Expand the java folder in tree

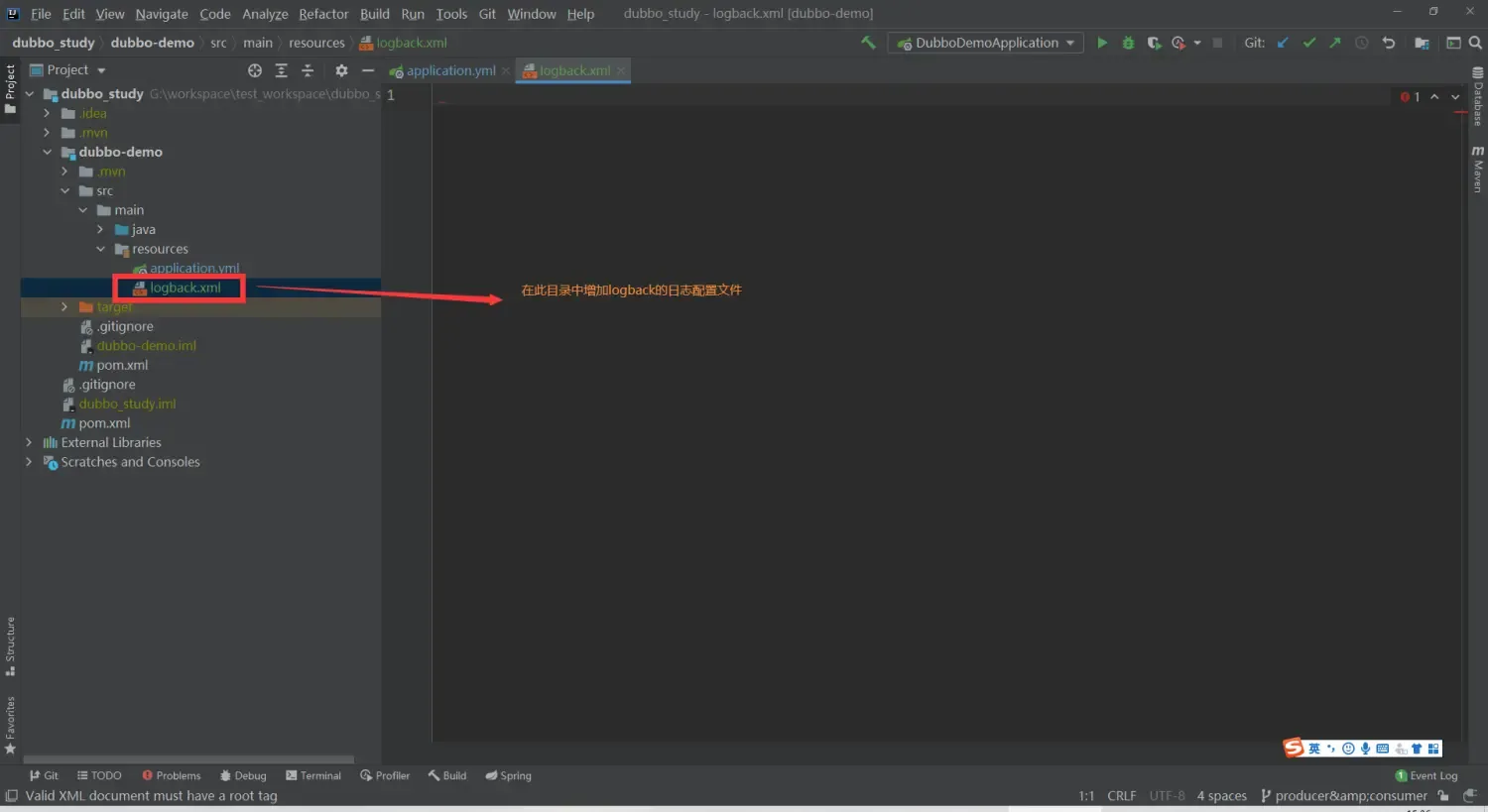click(x=100, y=230)
